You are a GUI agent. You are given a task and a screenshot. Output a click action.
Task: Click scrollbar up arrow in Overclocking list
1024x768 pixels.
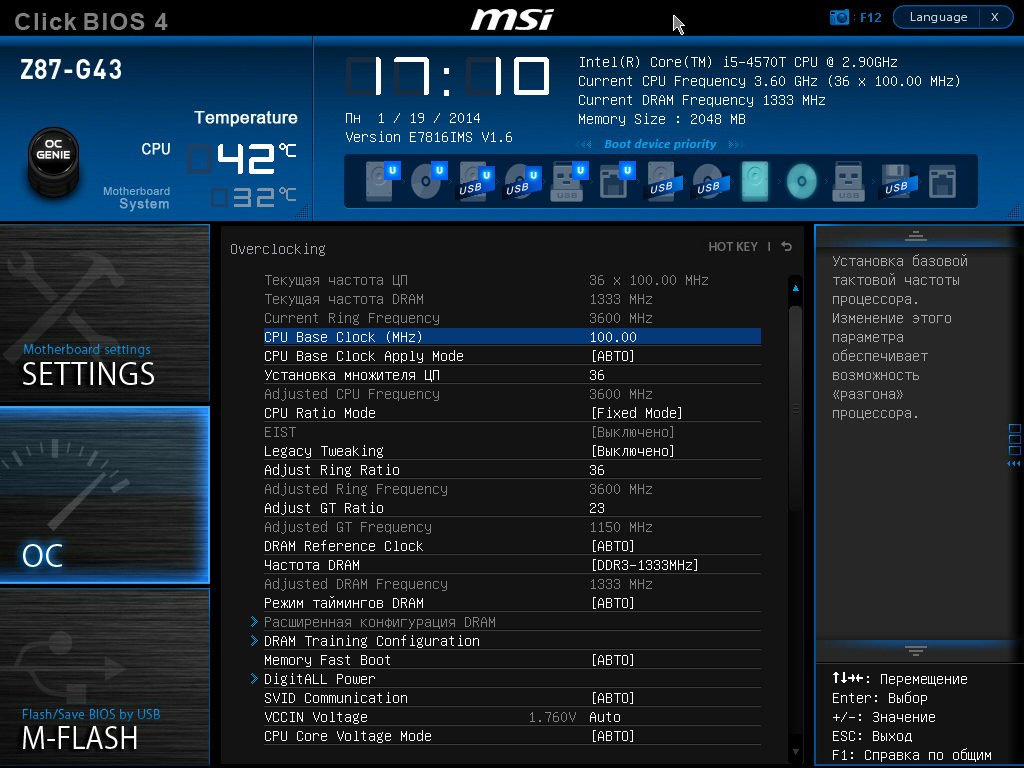(795, 287)
